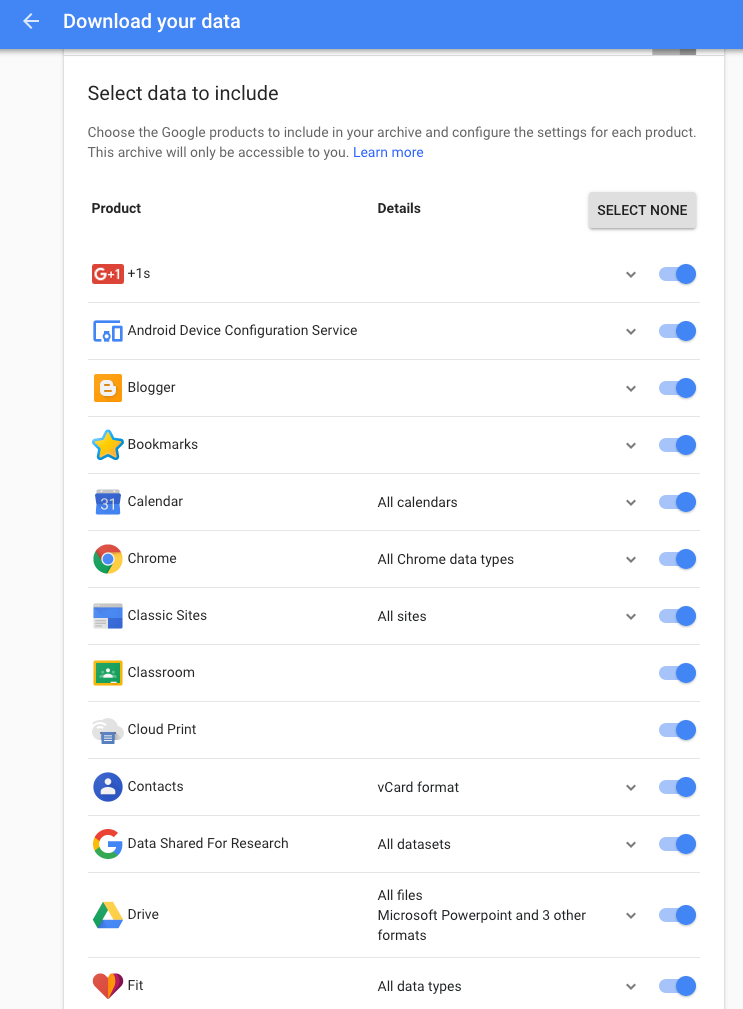Open the Learn more link
The image size is (743, 1009).
point(388,153)
